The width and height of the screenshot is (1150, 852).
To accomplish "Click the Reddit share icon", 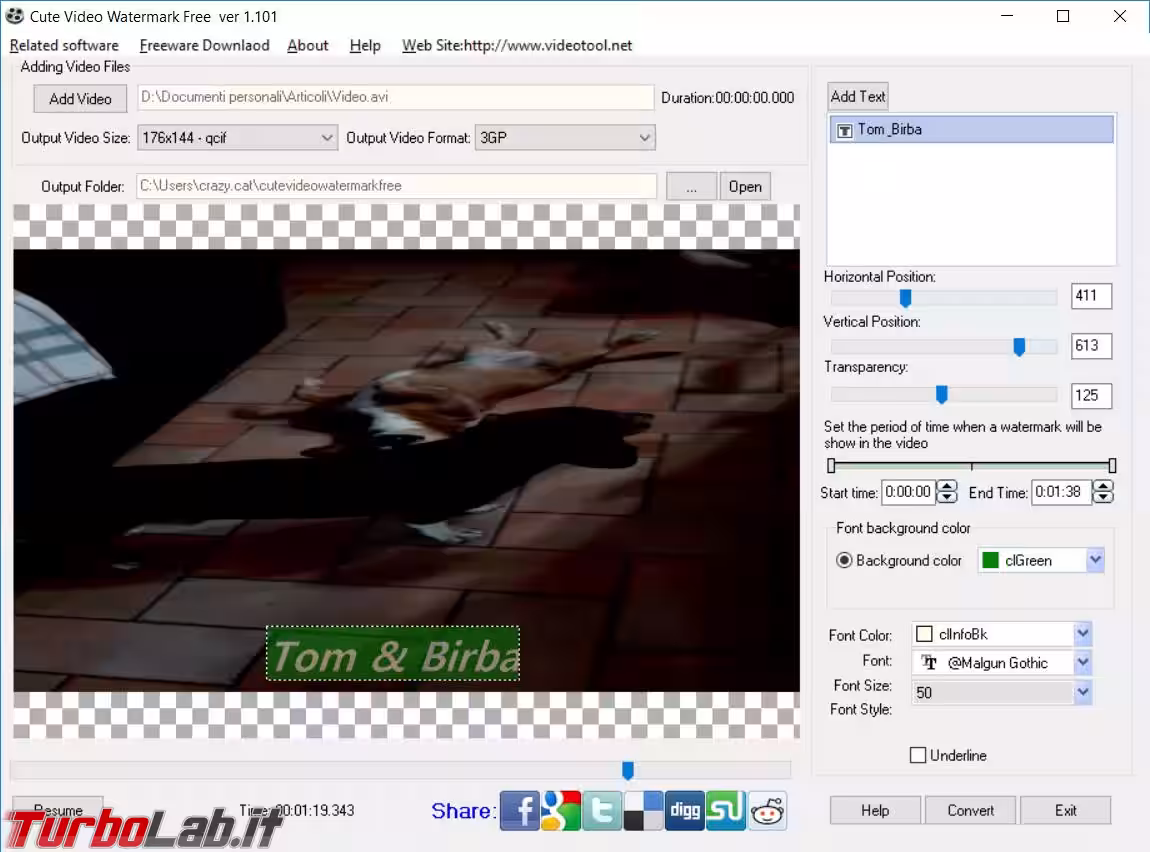I will point(768,810).
